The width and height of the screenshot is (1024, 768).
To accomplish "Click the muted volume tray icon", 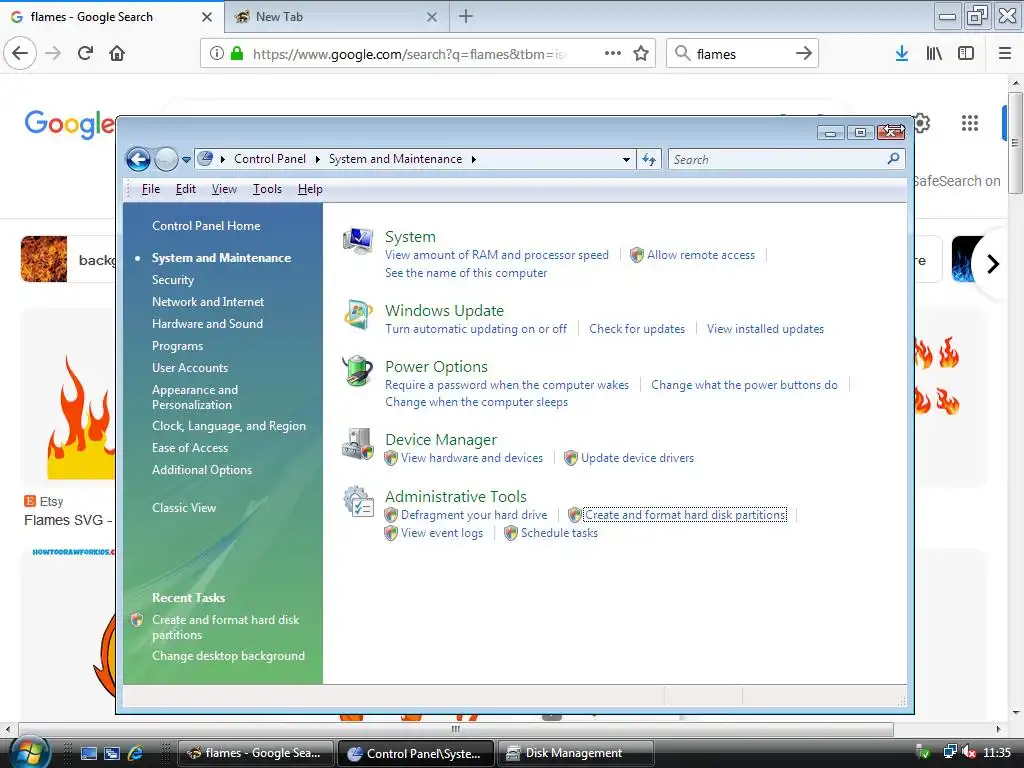I will click(x=969, y=752).
